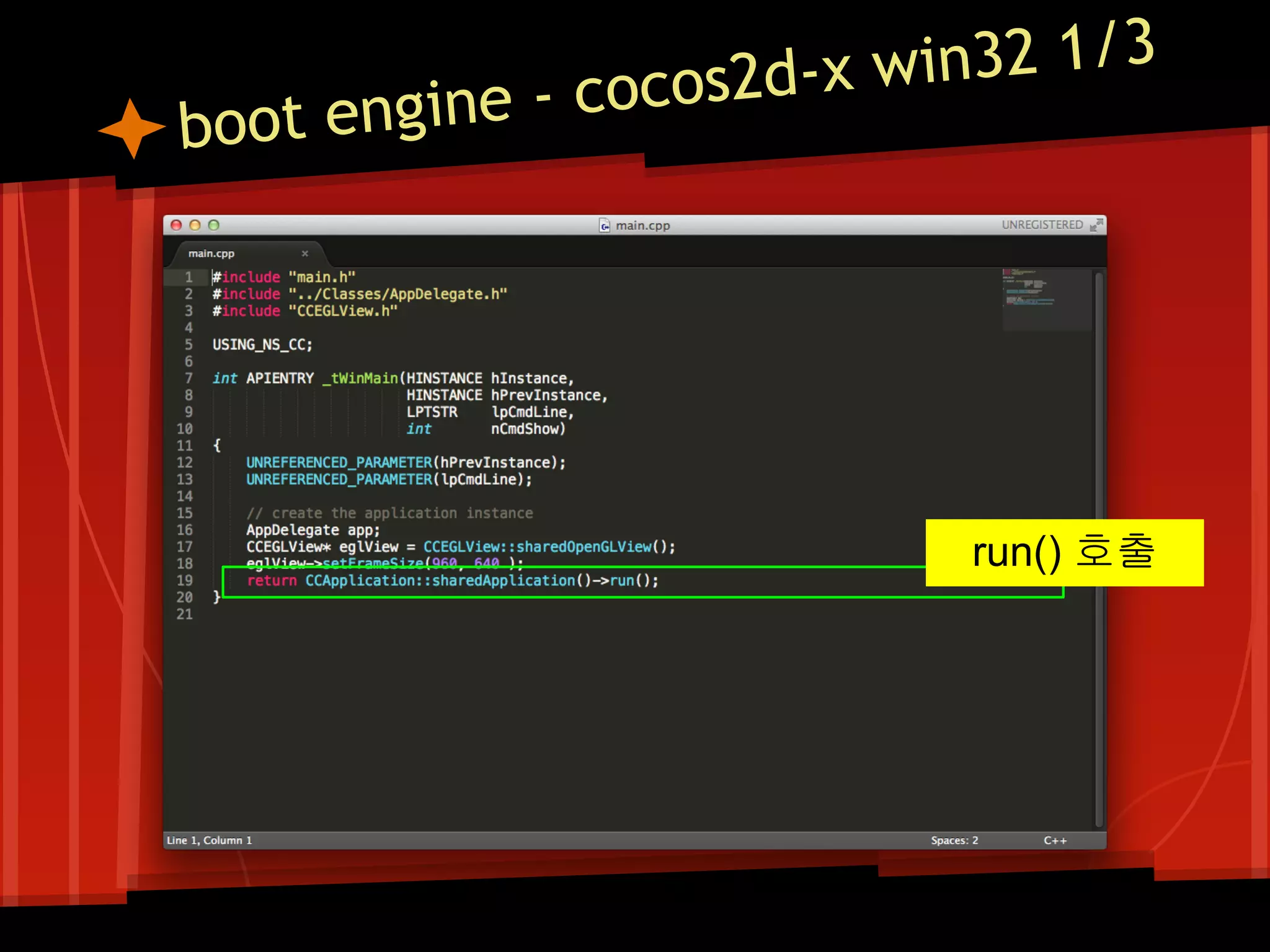The image size is (1270, 952).
Task: Click the create the application instance comment
Action: [389, 513]
